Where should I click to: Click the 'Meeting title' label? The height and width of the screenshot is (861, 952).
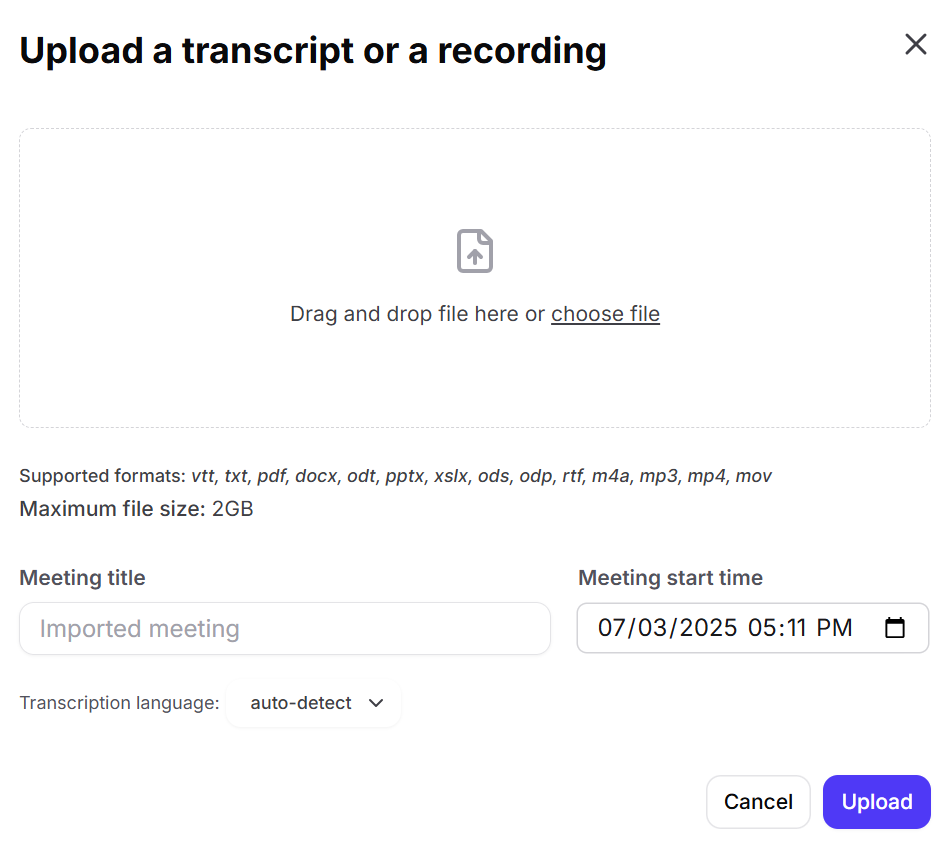(82, 578)
